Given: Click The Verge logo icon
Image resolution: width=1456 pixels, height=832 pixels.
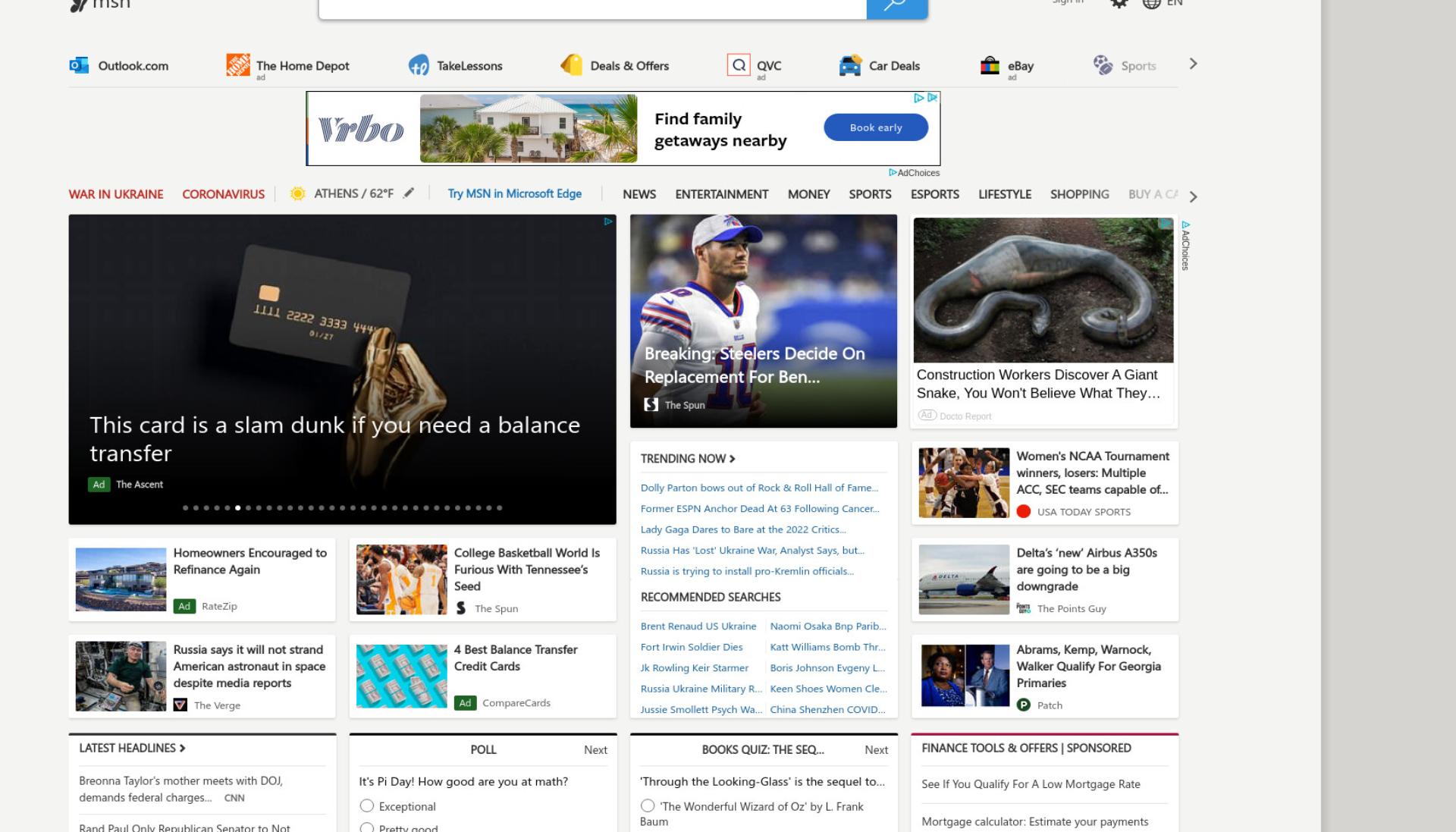Looking at the screenshot, I should coord(180,705).
